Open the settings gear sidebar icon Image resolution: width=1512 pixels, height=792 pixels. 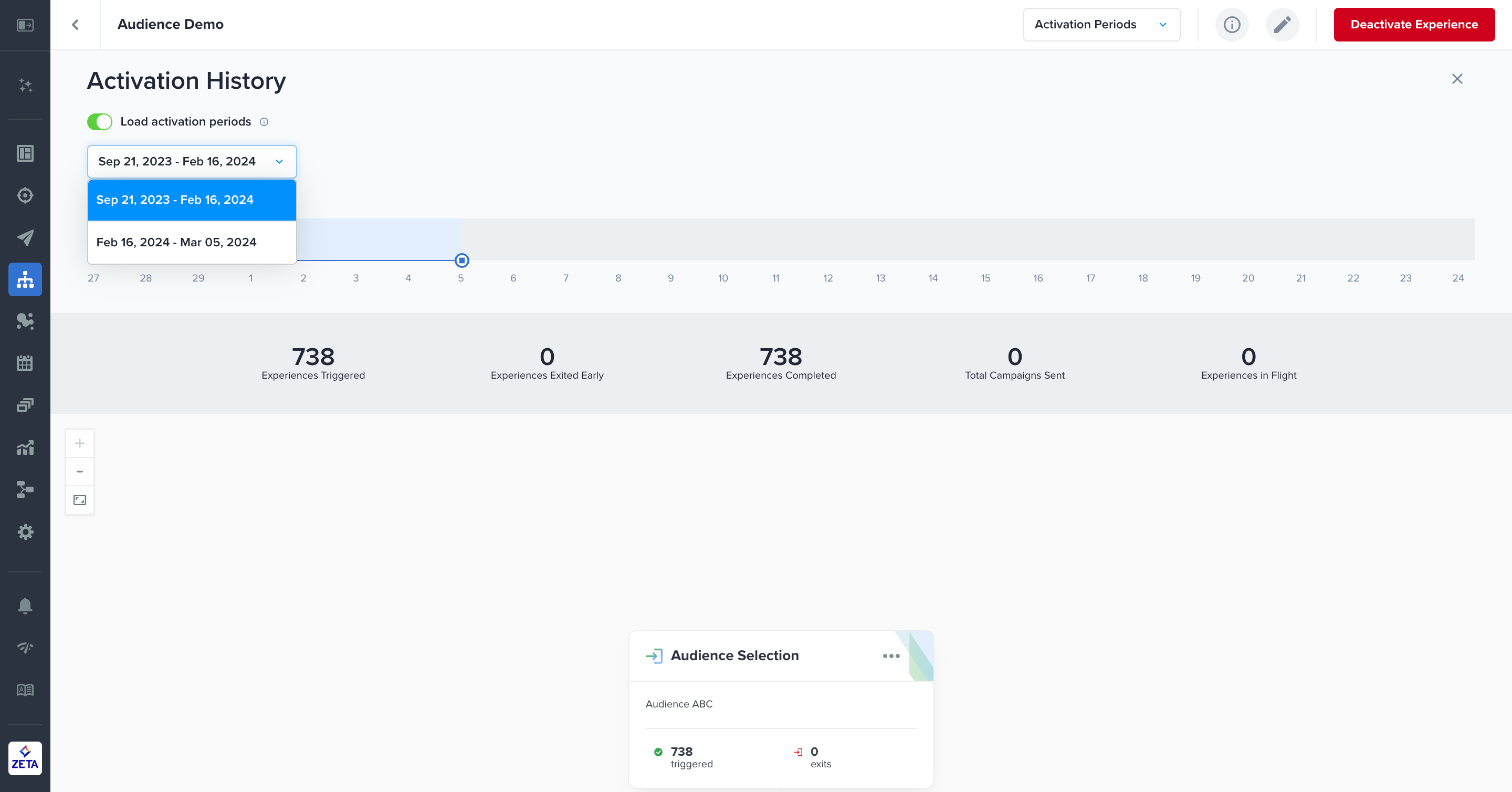pos(25,532)
